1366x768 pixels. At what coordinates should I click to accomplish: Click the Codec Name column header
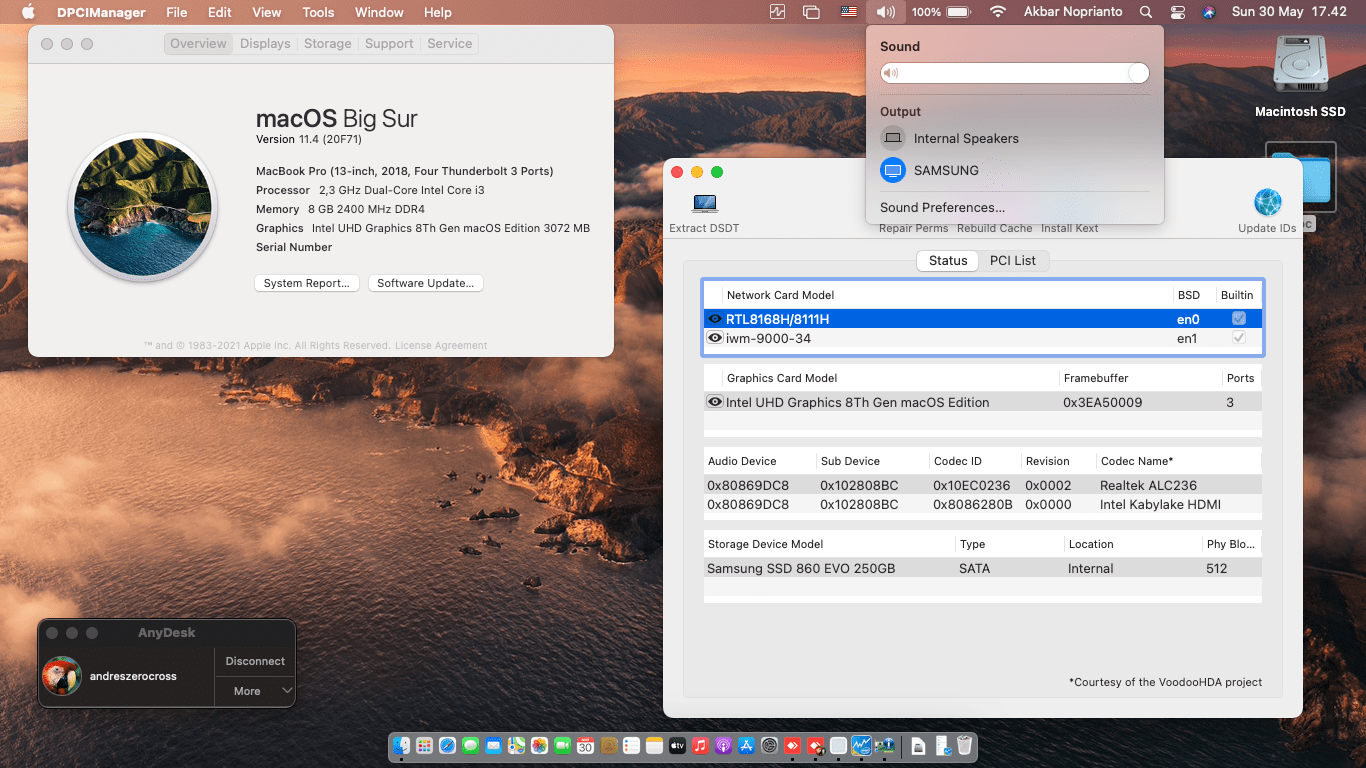pos(1137,461)
